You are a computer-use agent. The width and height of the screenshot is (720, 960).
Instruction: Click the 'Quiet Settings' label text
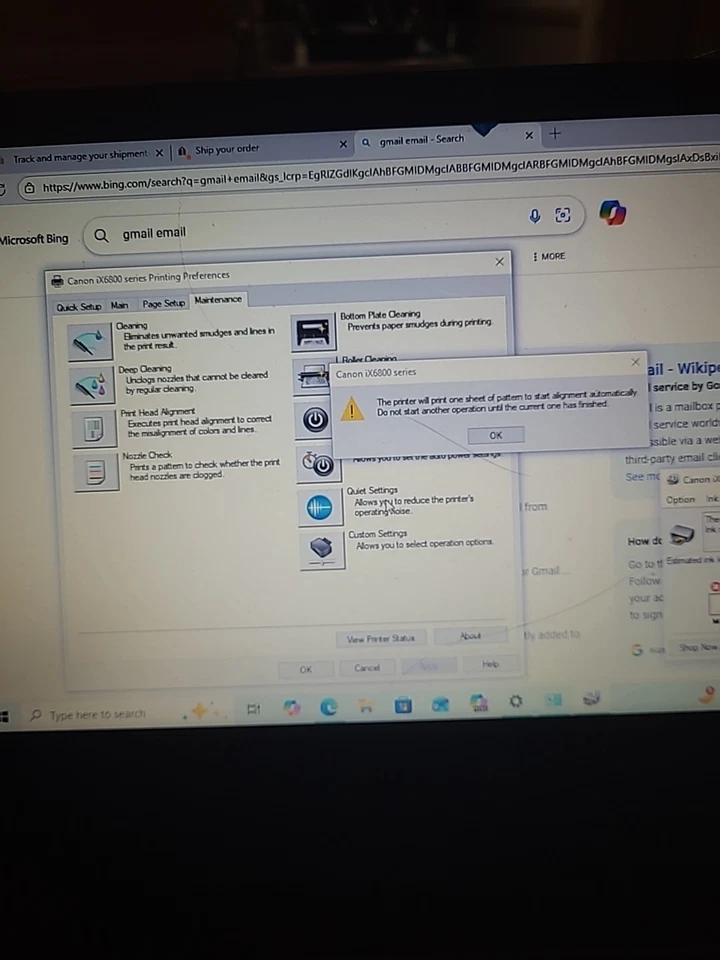click(372, 490)
